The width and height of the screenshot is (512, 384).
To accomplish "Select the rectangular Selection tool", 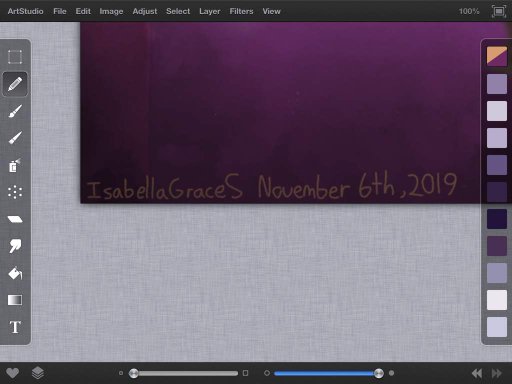I will (x=15, y=57).
